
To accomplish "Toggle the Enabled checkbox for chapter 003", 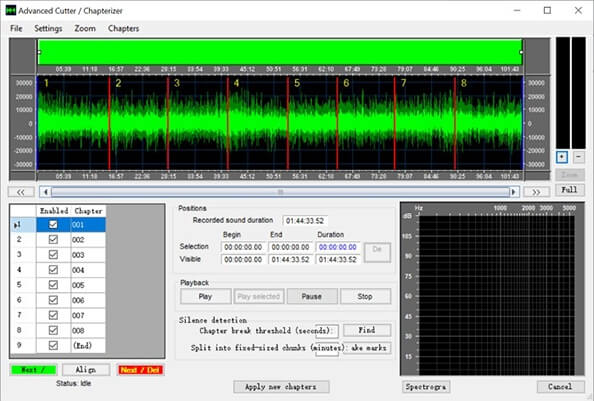I will (53, 255).
